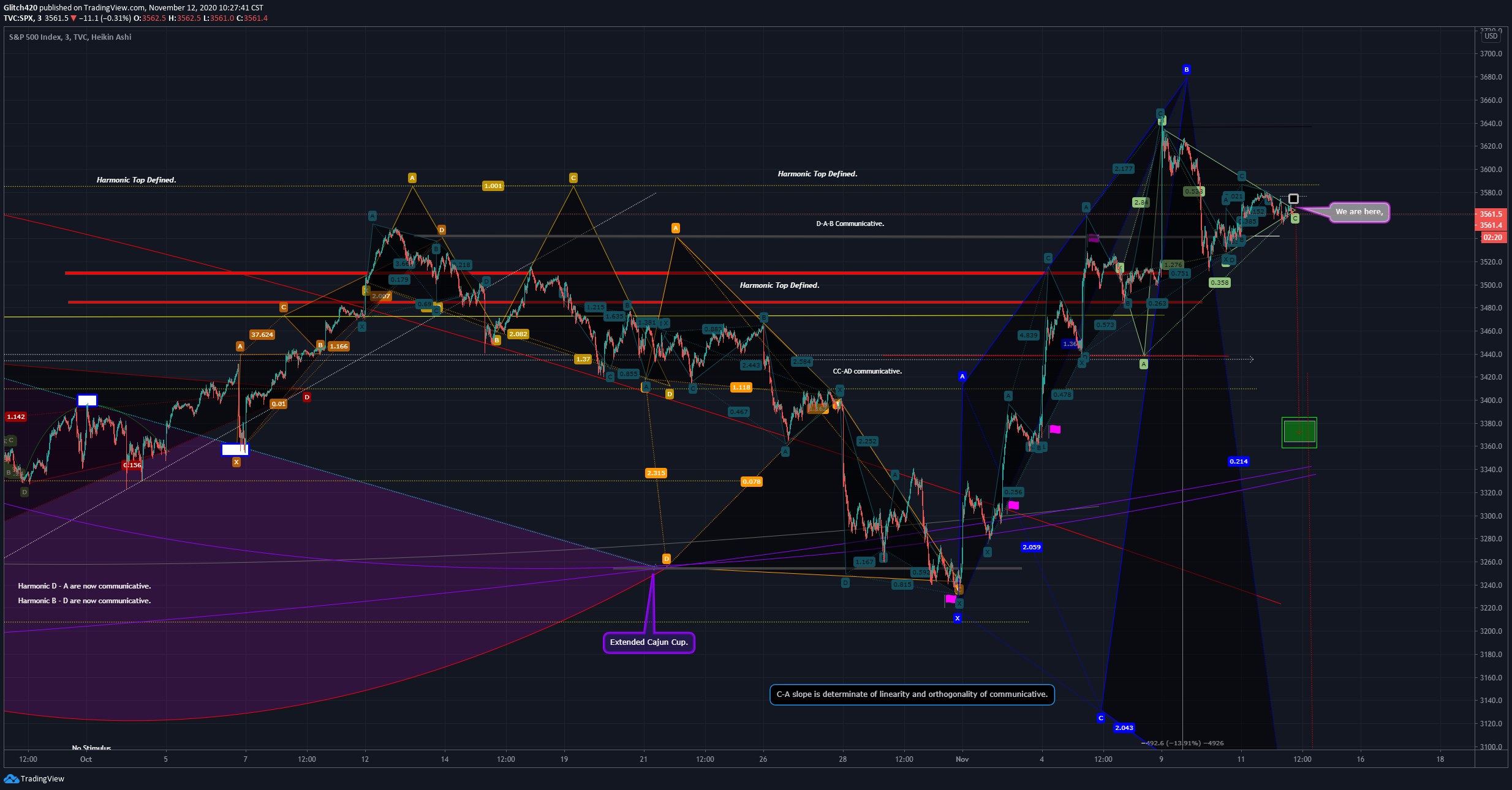Click the 3400.0 price axis level
Image resolution: width=1512 pixels, height=790 pixels.
tap(1491, 401)
